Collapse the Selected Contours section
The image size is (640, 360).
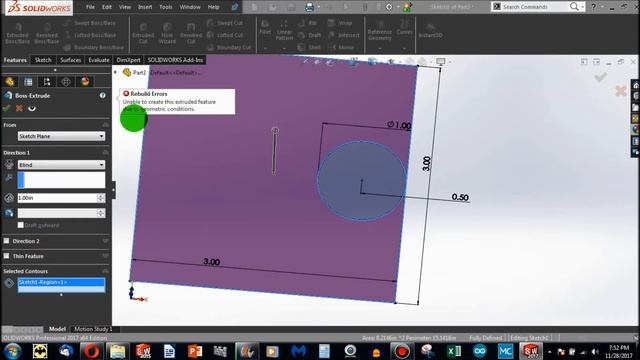[105, 271]
